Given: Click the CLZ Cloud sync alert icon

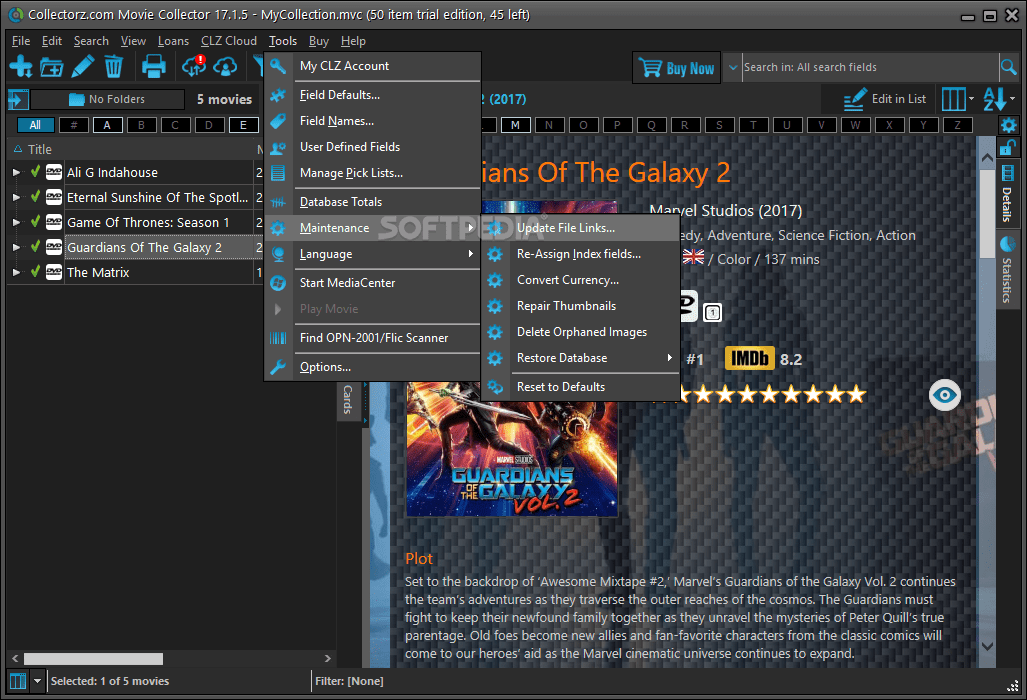Looking at the screenshot, I should point(194,65).
